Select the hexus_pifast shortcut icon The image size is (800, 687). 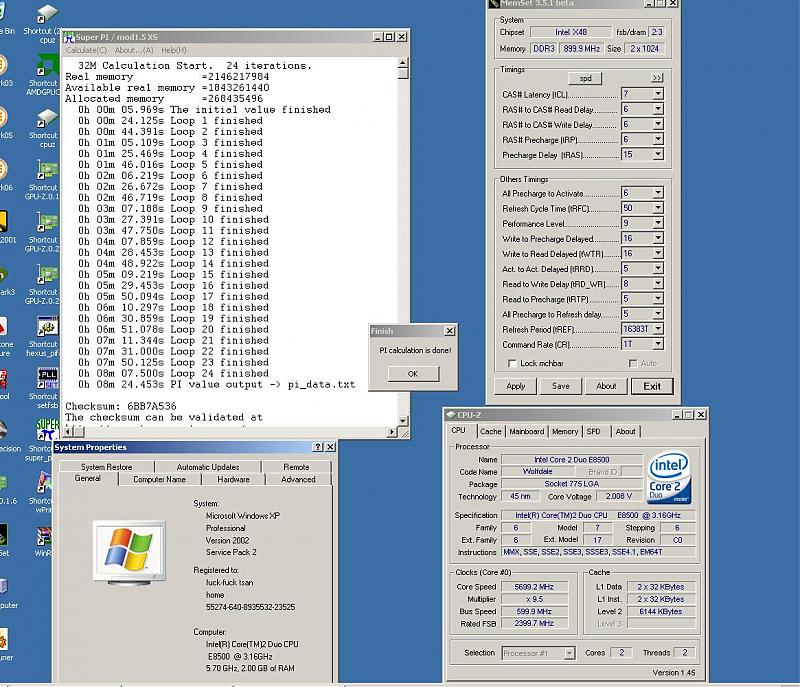pyautogui.click(x=47, y=327)
